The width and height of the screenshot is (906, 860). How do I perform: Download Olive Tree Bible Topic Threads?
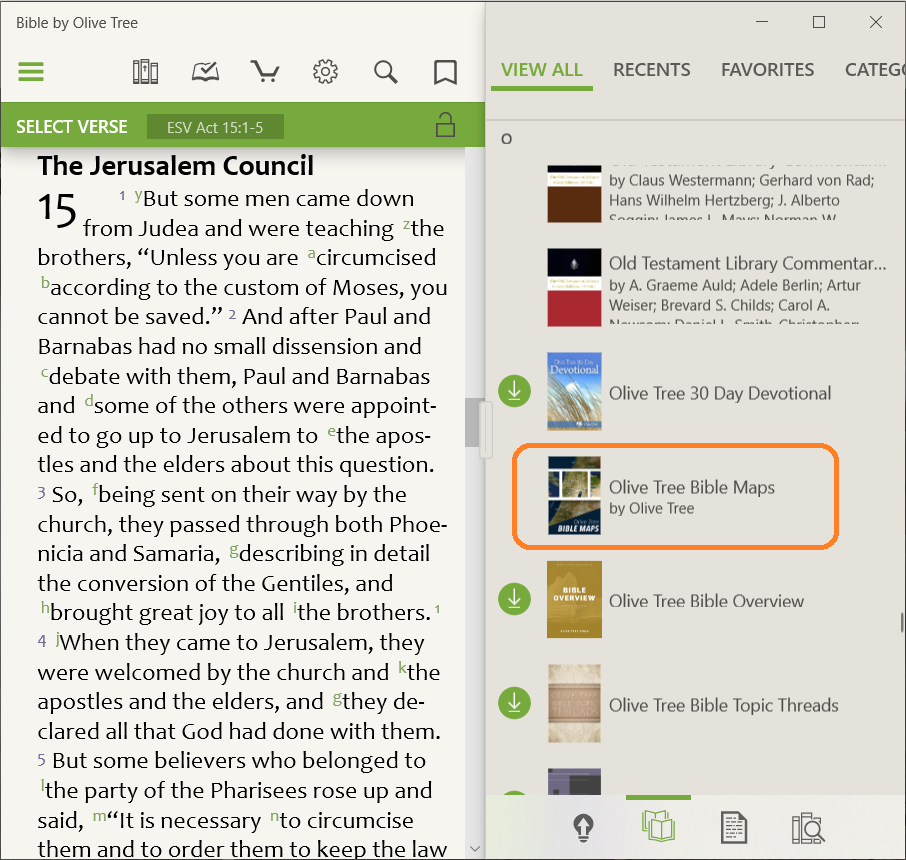pos(514,703)
